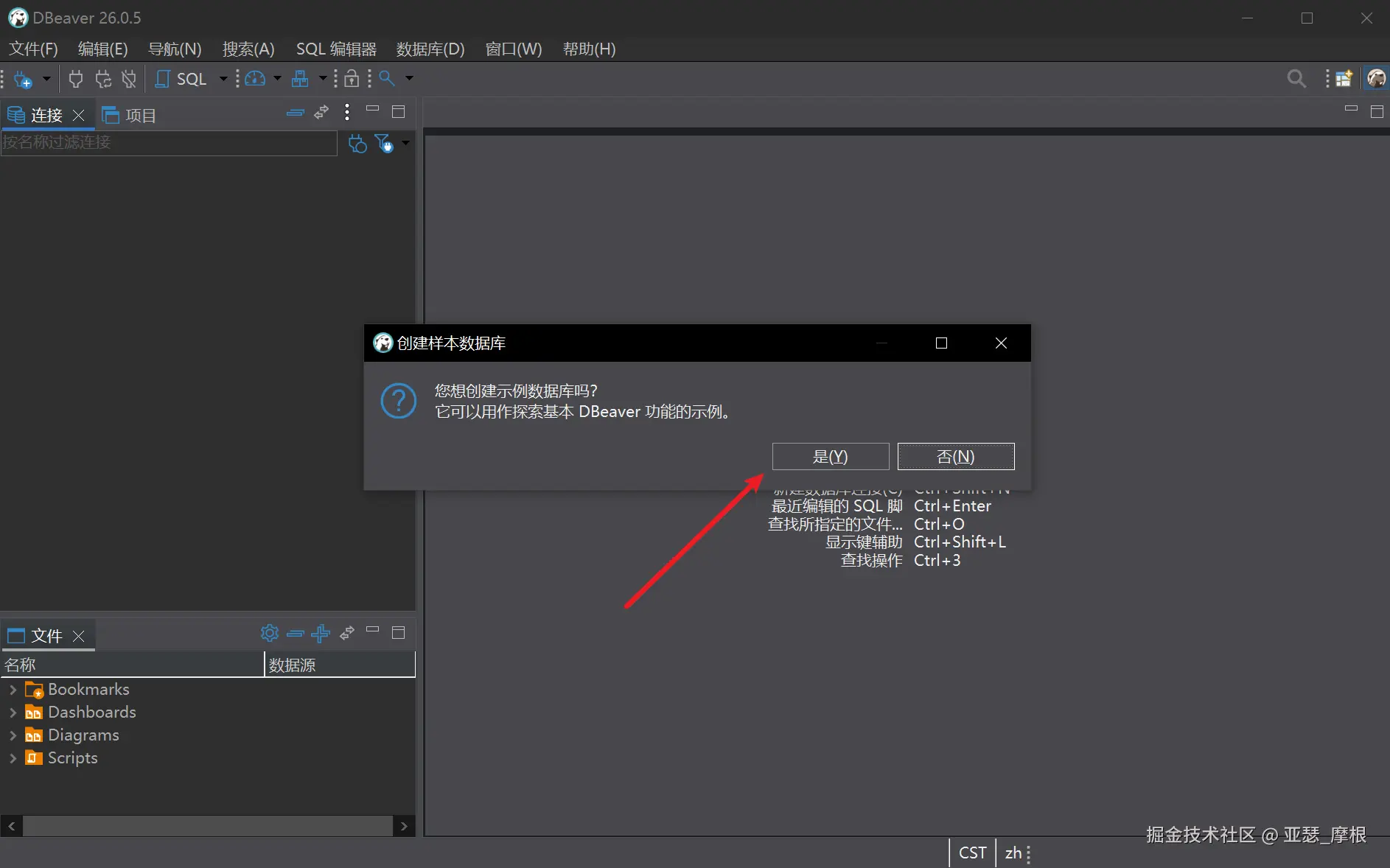Open the three-dot view menu of 连接 panel
The image size is (1390, 868).
(347, 112)
